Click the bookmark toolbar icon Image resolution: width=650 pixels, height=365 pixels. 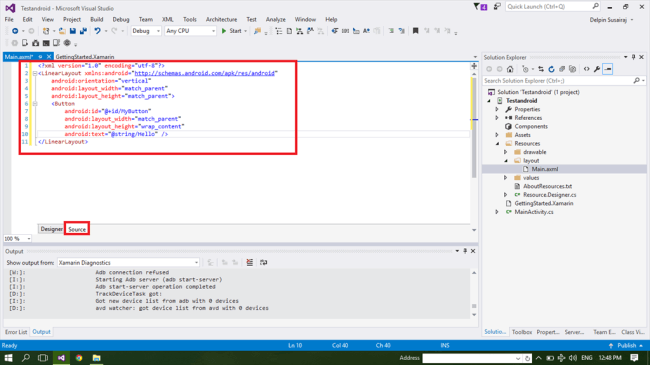click(415, 31)
